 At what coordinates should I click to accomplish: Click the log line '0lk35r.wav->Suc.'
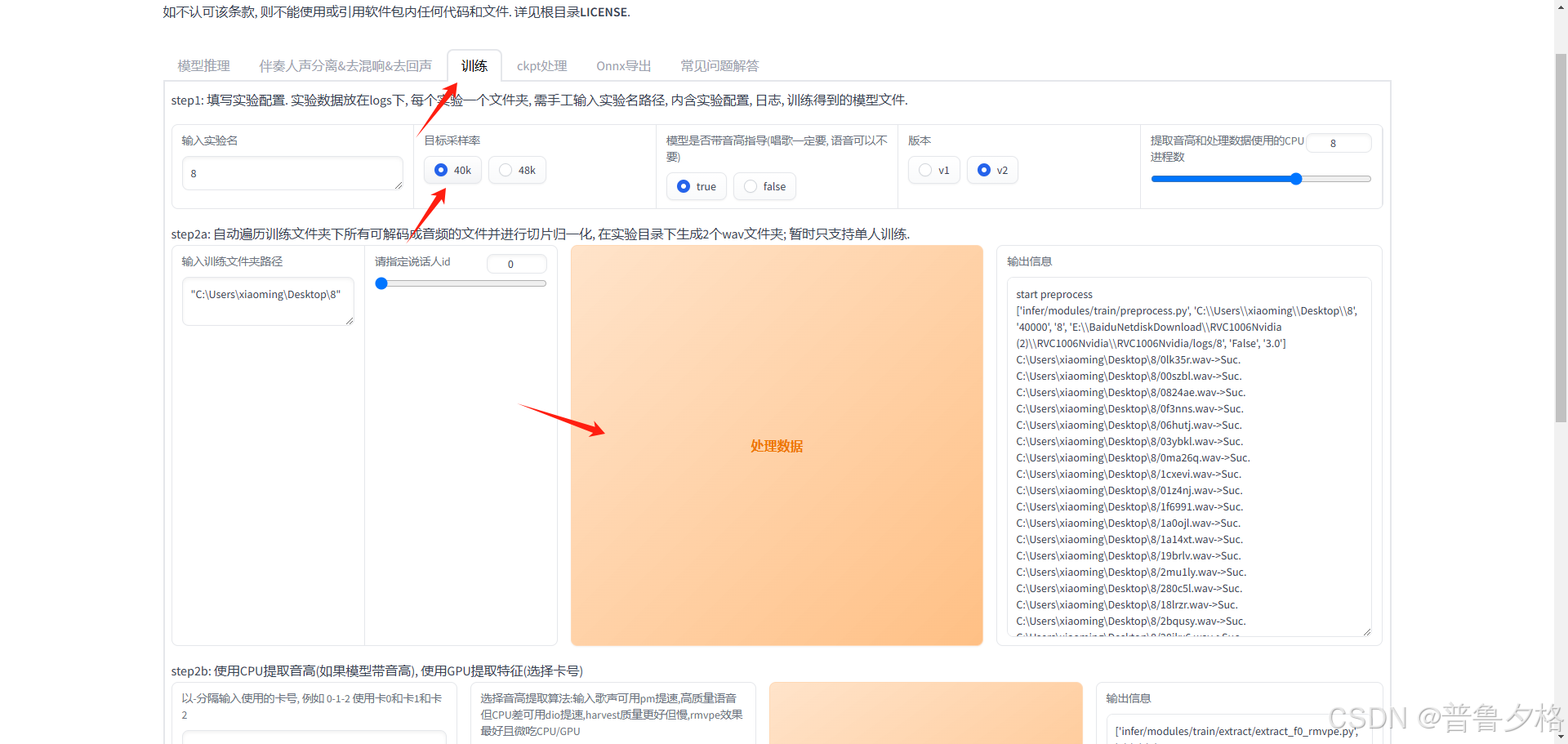point(1128,359)
